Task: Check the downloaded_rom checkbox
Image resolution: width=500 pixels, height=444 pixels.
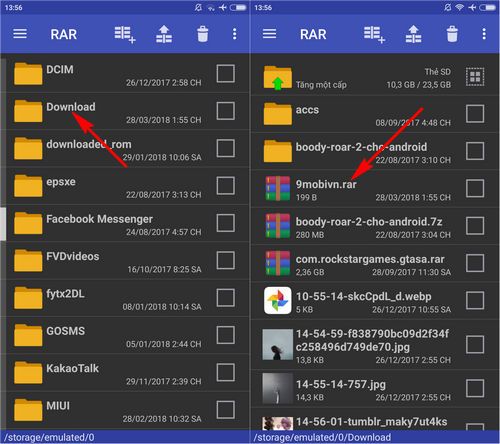Action: coord(226,148)
